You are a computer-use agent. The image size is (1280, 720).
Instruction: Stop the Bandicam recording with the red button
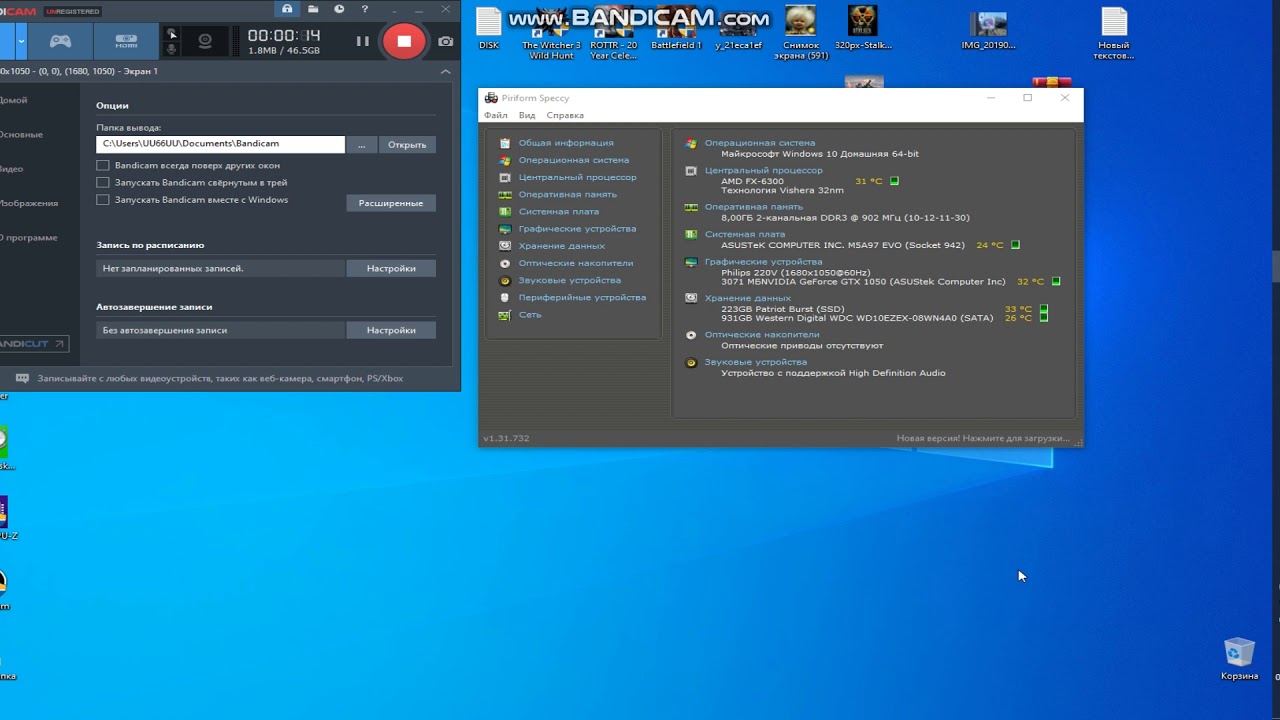tap(404, 41)
